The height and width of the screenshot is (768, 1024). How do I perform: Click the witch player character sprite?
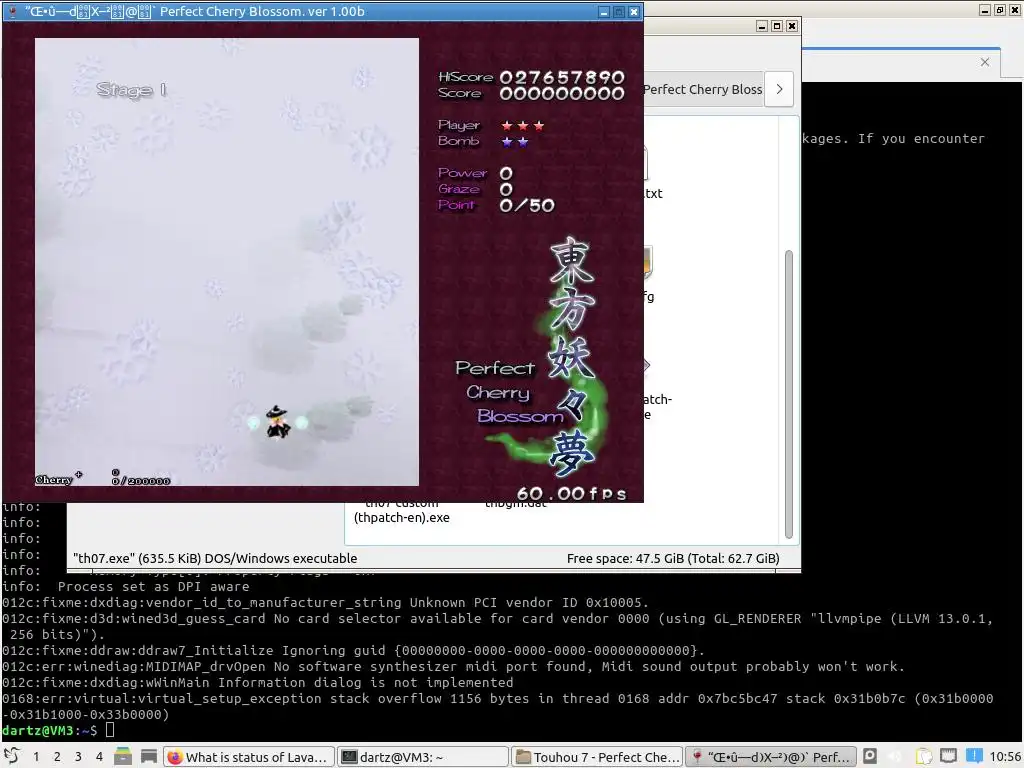coord(278,422)
